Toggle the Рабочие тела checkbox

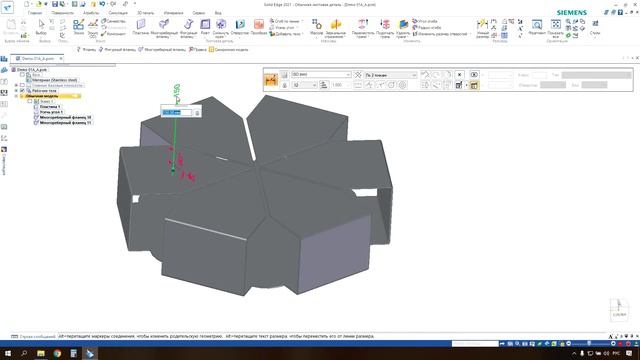[x=22, y=91]
